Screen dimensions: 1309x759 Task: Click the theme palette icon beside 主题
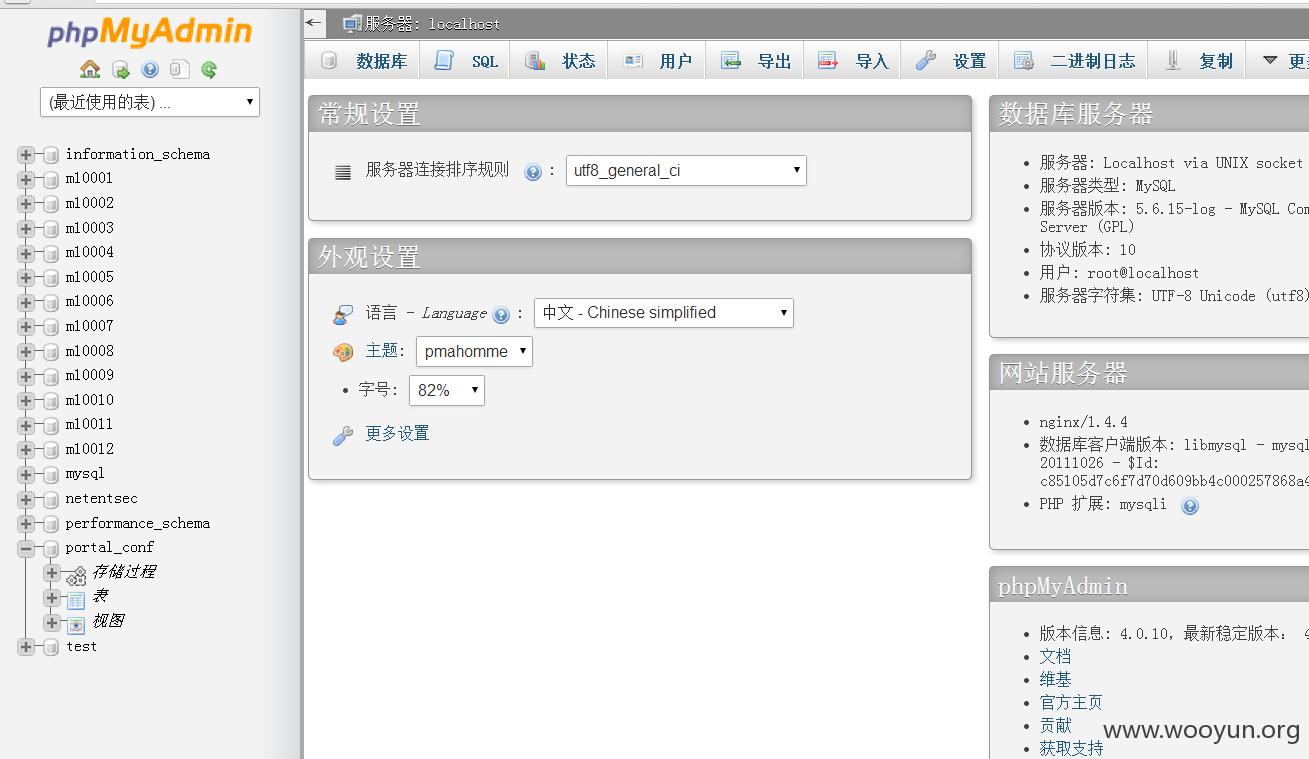[343, 352]
